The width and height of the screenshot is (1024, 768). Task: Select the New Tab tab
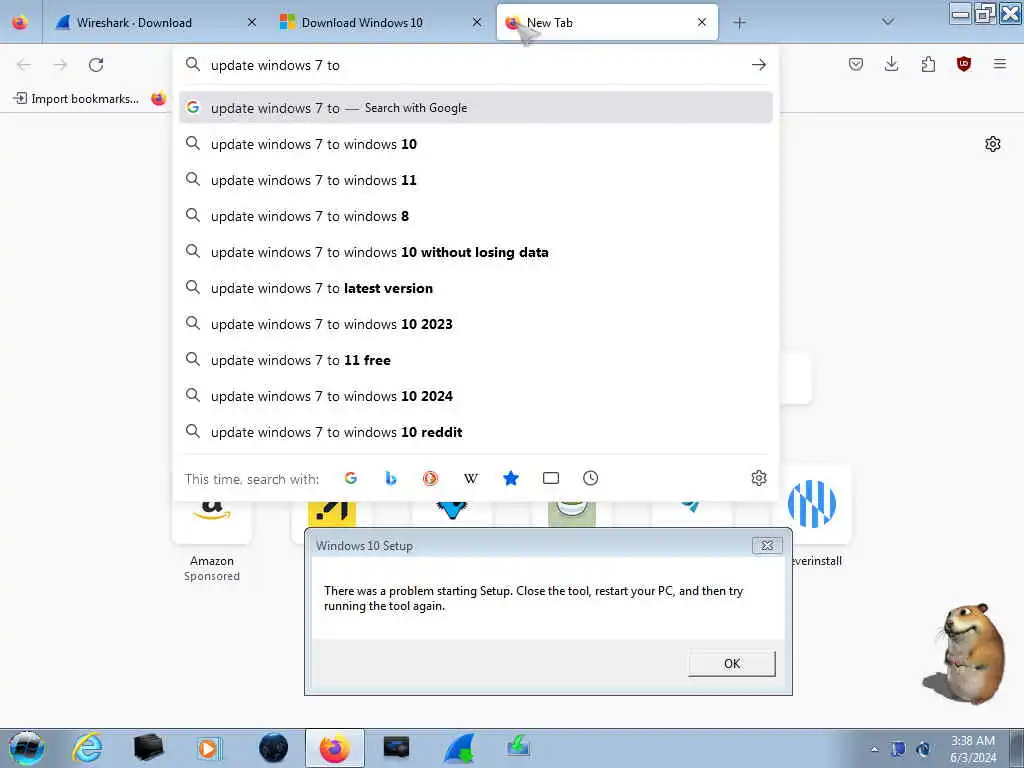click(607, 22)
